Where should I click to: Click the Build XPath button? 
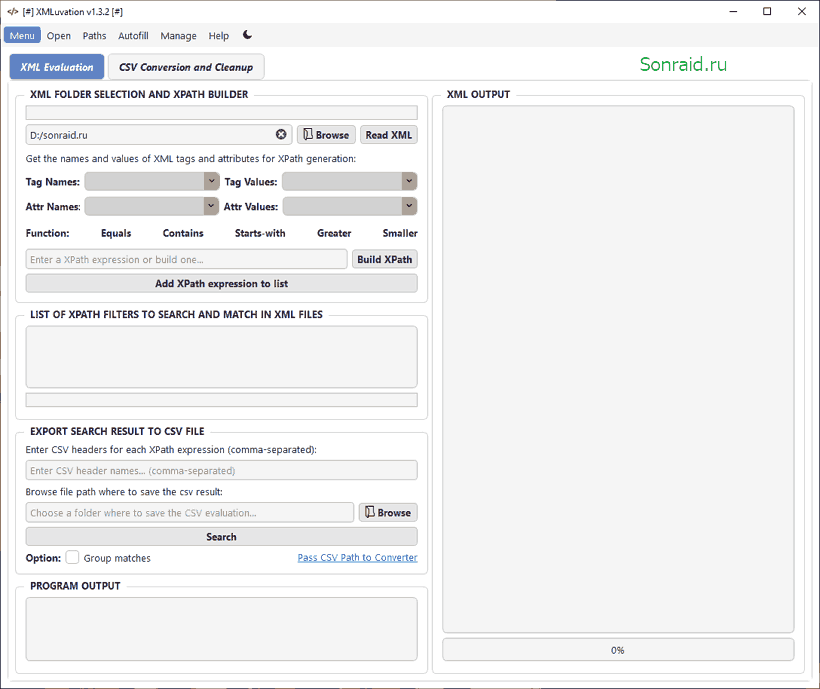(384, 259)
